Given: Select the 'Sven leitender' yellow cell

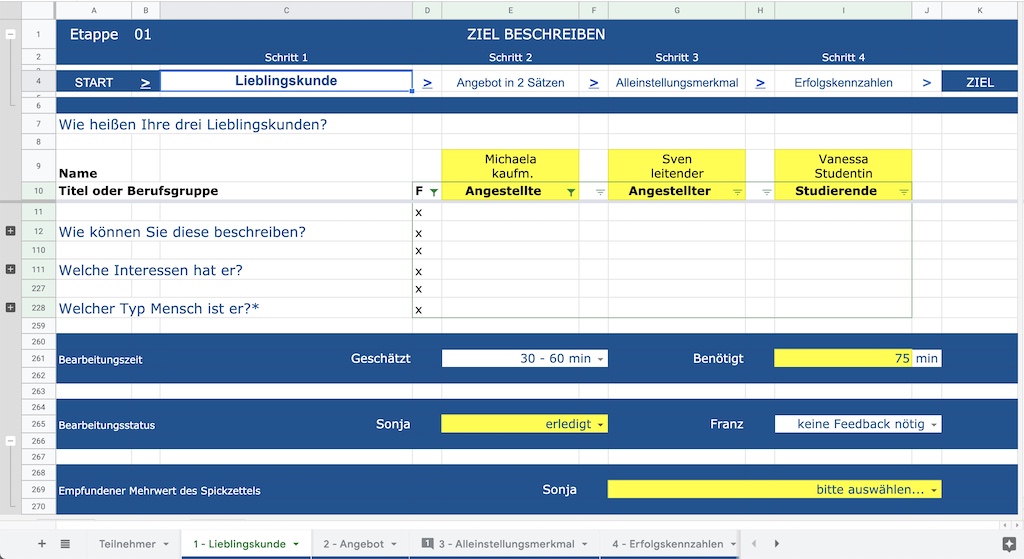Looking at the screenshot, I should pos(677,166).
